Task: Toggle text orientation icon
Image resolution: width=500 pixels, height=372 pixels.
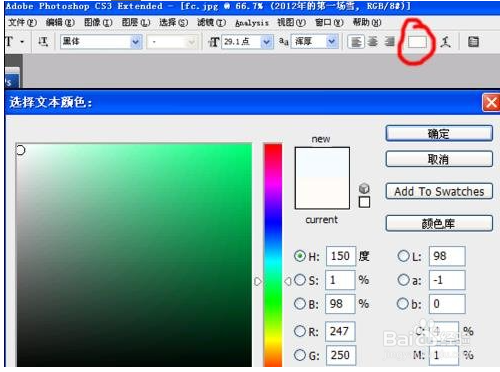Action: click(43, 42)
